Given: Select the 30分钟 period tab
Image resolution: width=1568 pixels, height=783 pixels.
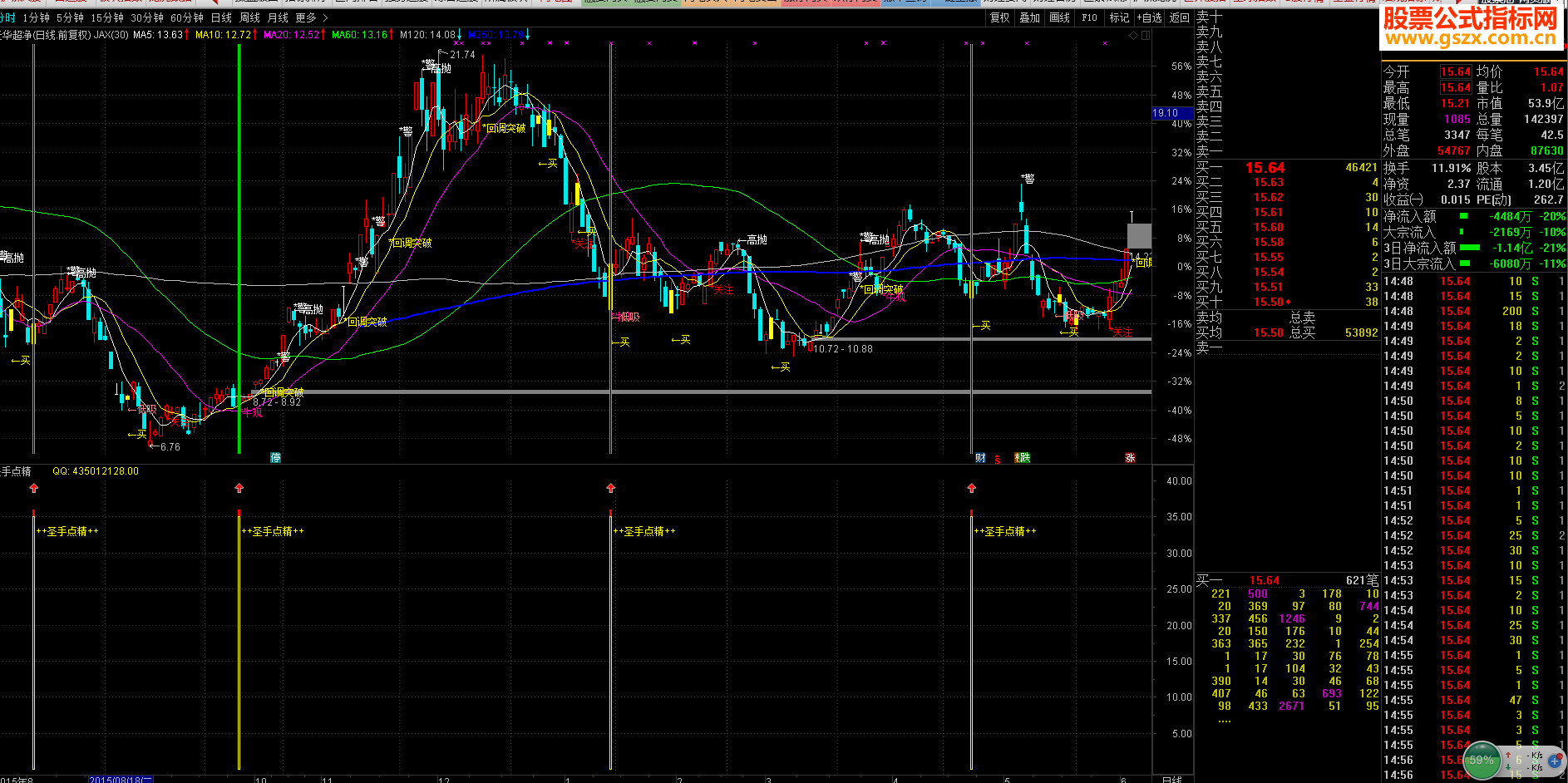Looking at the screenshot, I should (147, 17).
